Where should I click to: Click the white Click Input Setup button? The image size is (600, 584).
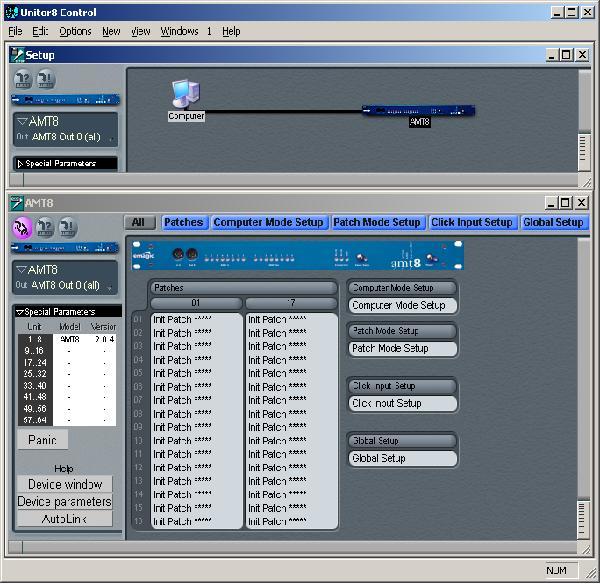click(403, 403)
